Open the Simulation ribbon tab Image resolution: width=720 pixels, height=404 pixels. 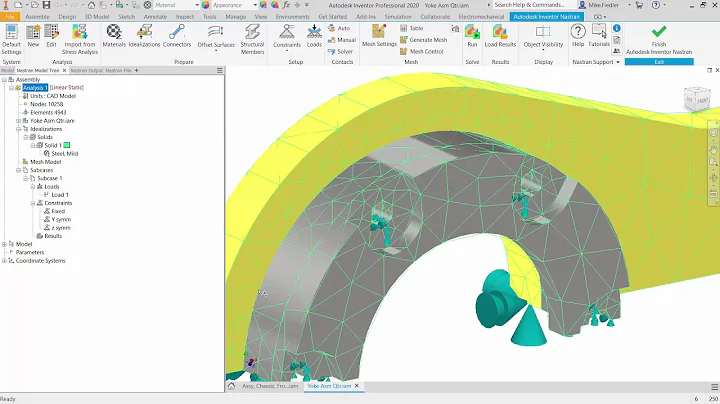click(398, 17)
